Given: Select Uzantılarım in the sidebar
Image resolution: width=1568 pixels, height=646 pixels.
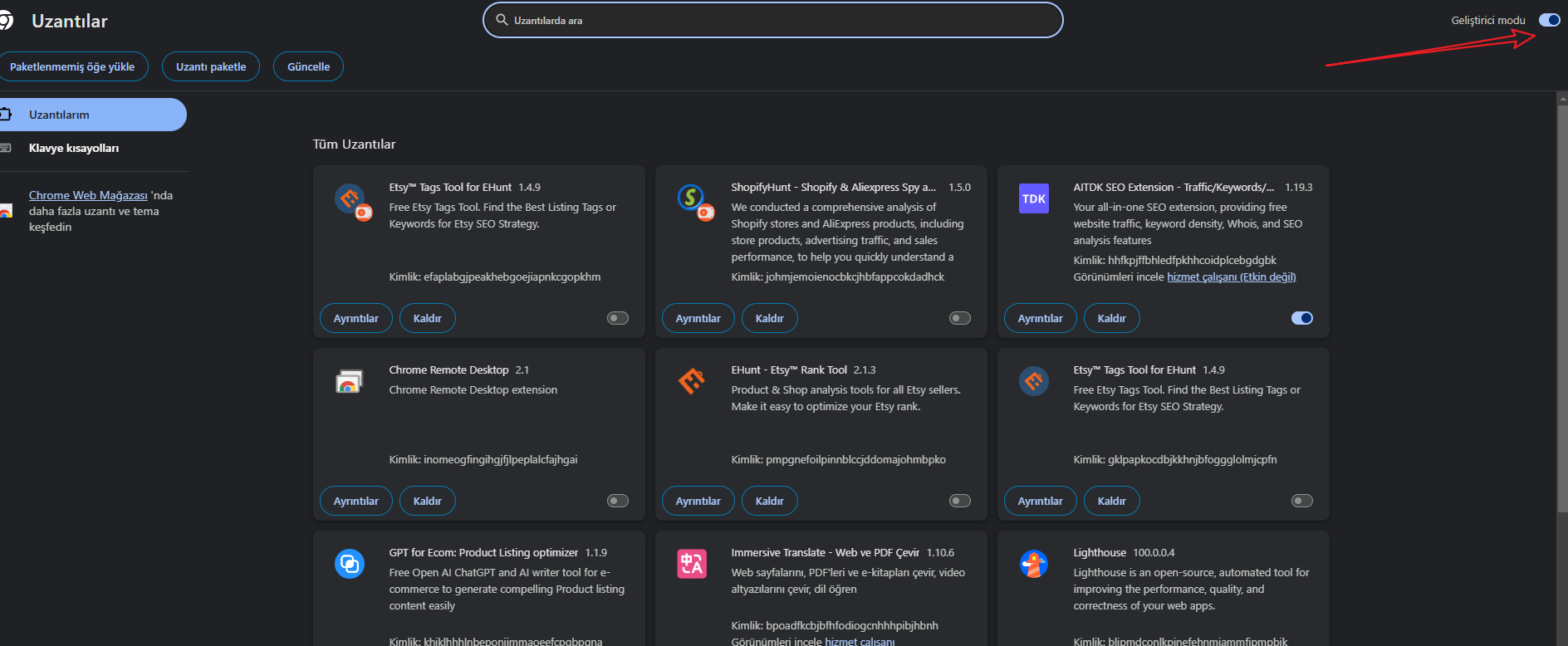Looking at the screenshot, I should point(59,115).
